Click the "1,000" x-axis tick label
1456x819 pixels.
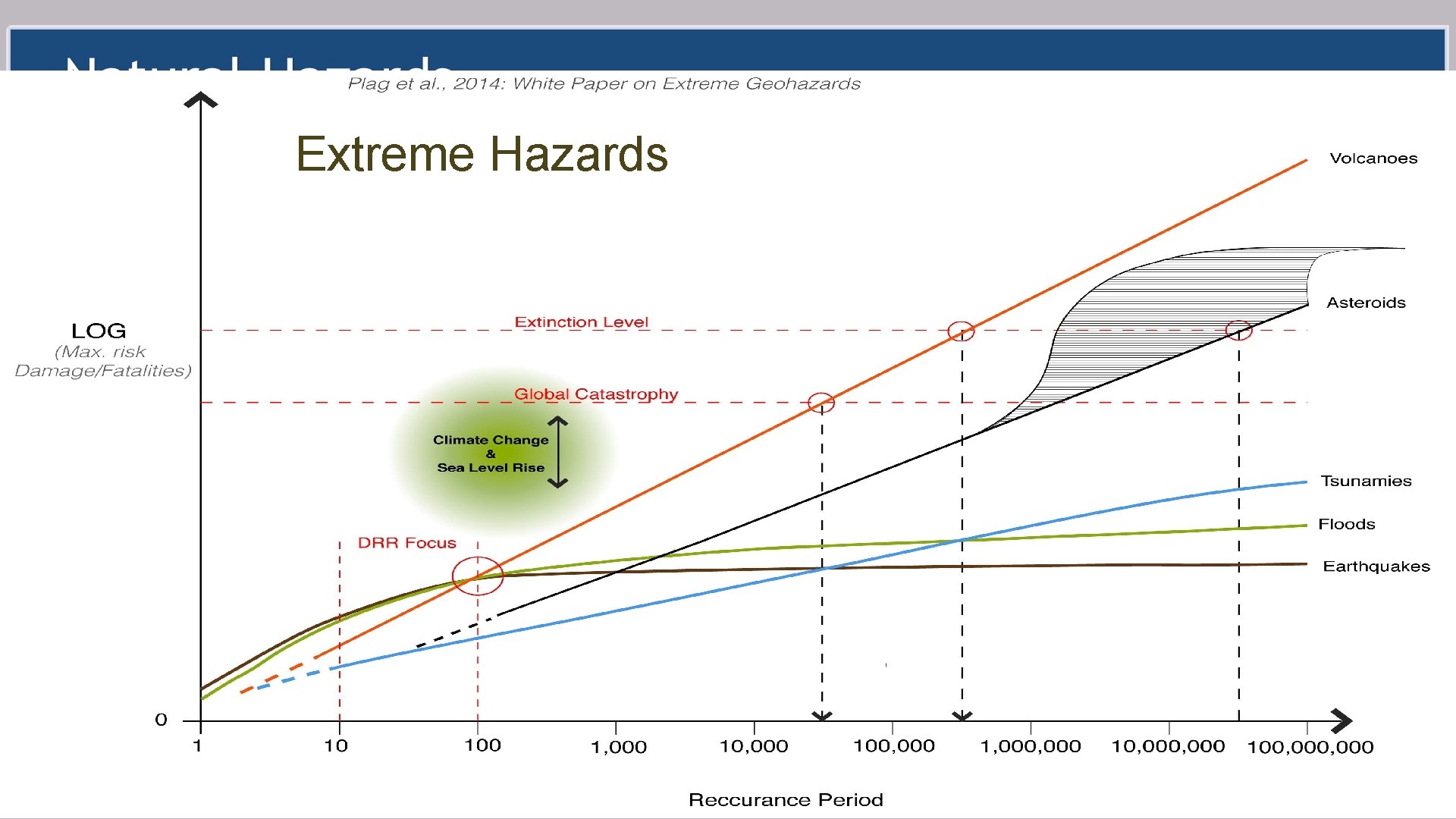tap(619, 747)
